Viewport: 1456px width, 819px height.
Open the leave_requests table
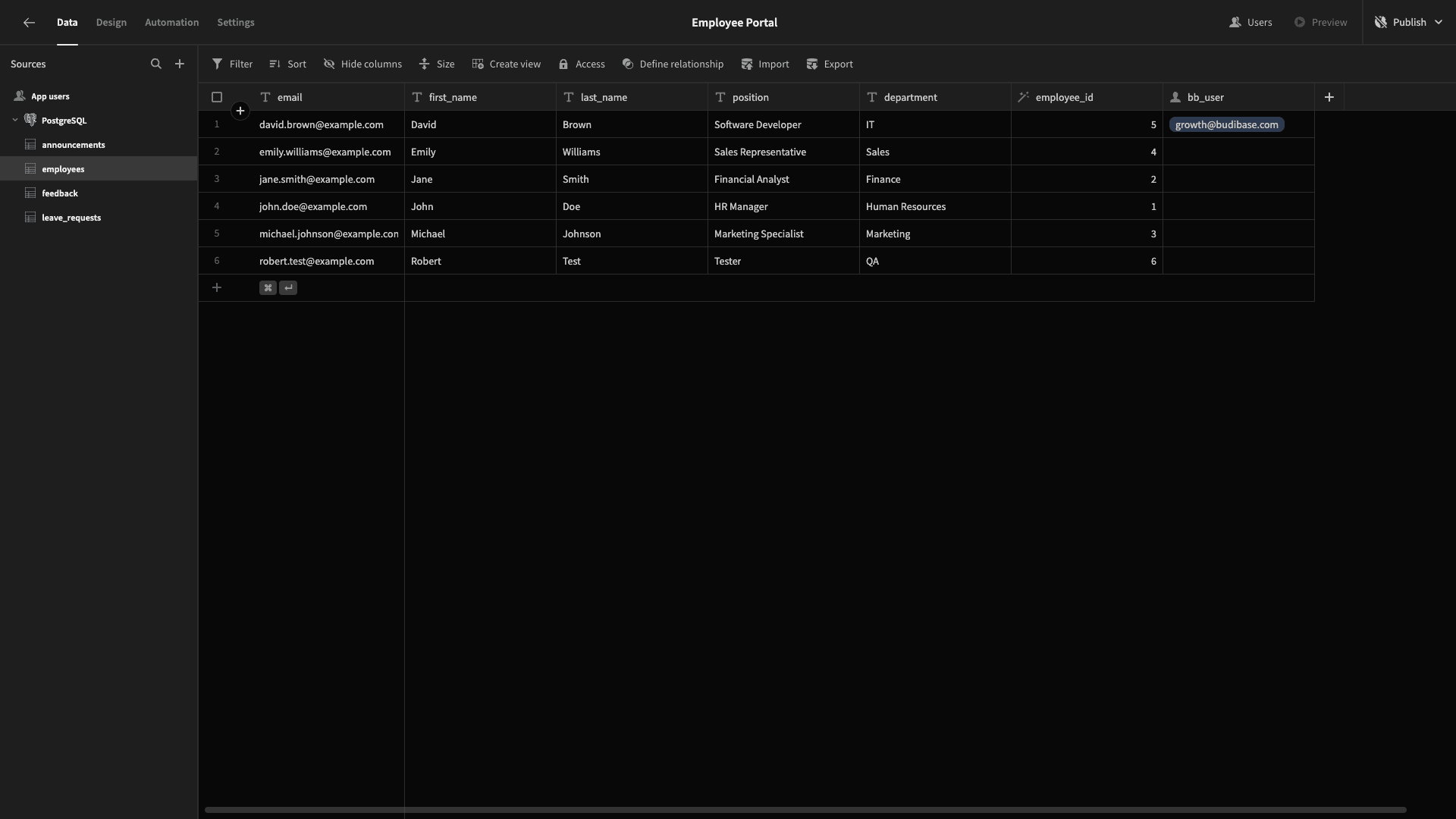point(99,218)
